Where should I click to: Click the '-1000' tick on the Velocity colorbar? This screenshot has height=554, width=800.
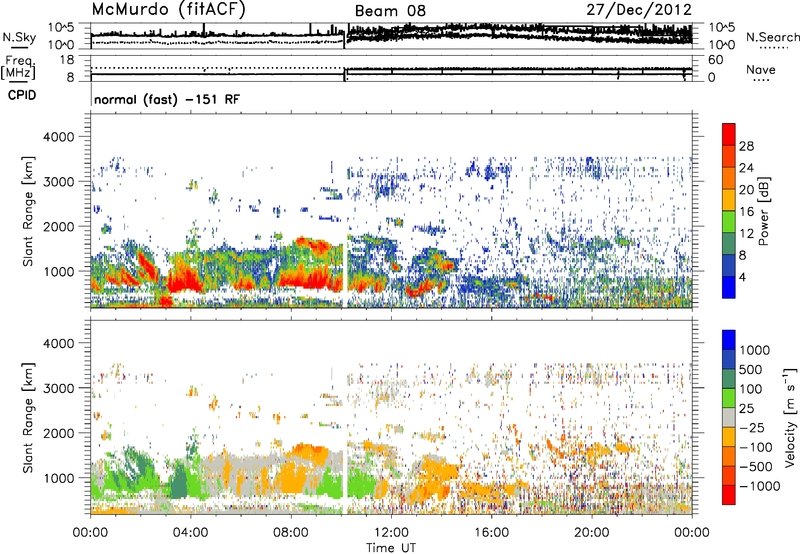click(759, 486)
